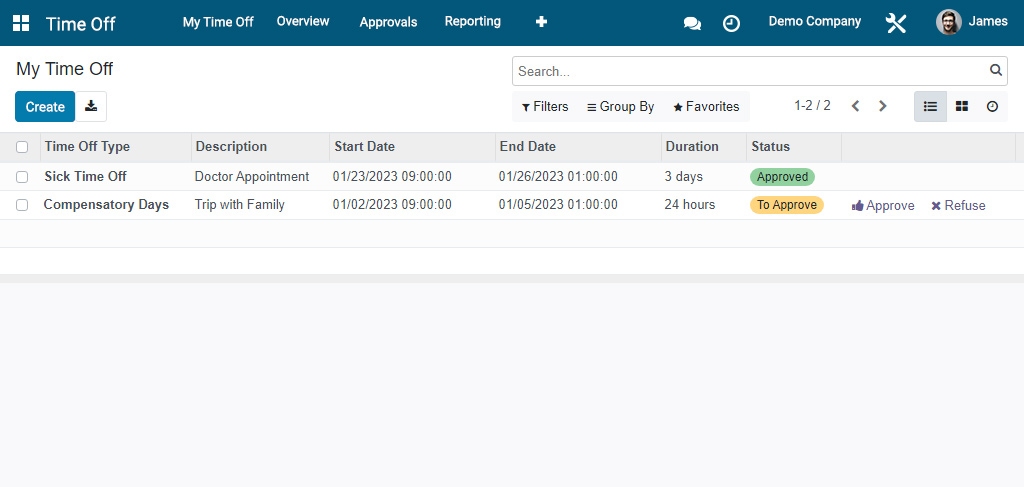Select all rows with header checkbox

click(22, 147)
